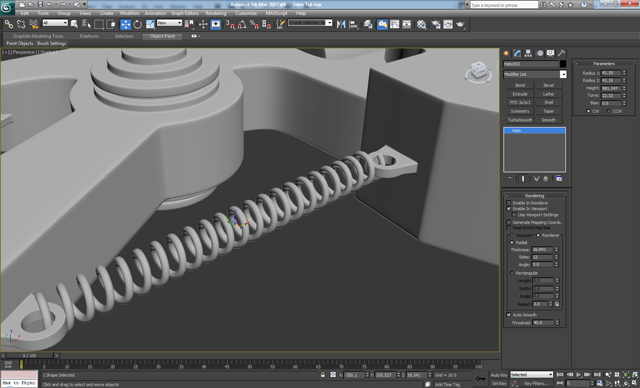640x388 pixels.
Task: Apply the Shell modifier button
Action: coord(549,102)
